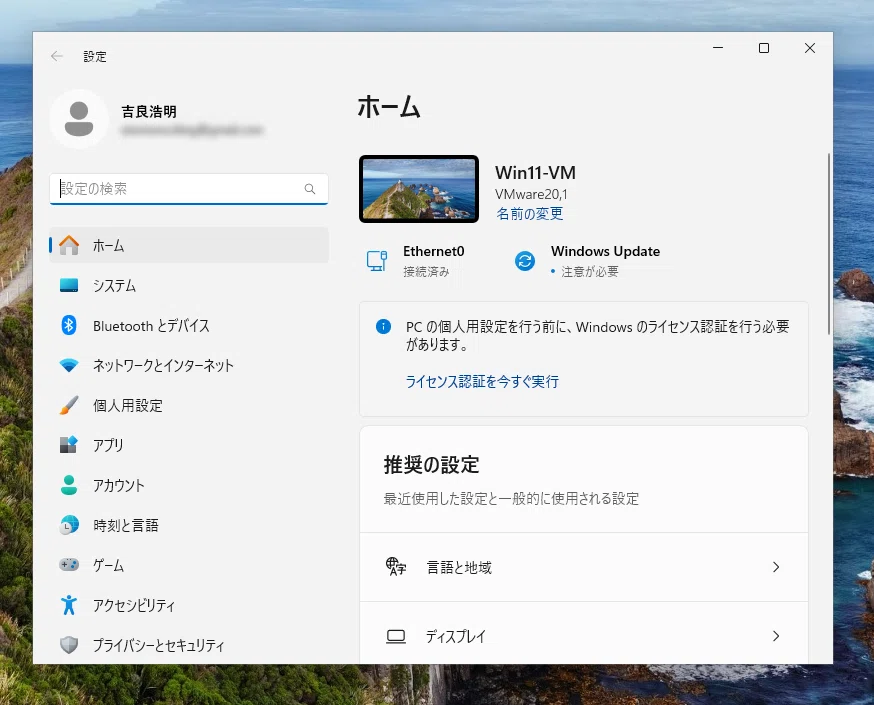This screenshot has height=705, width=874.
Task: Click the アカウント person icon
Action: (x=69, y=485)
